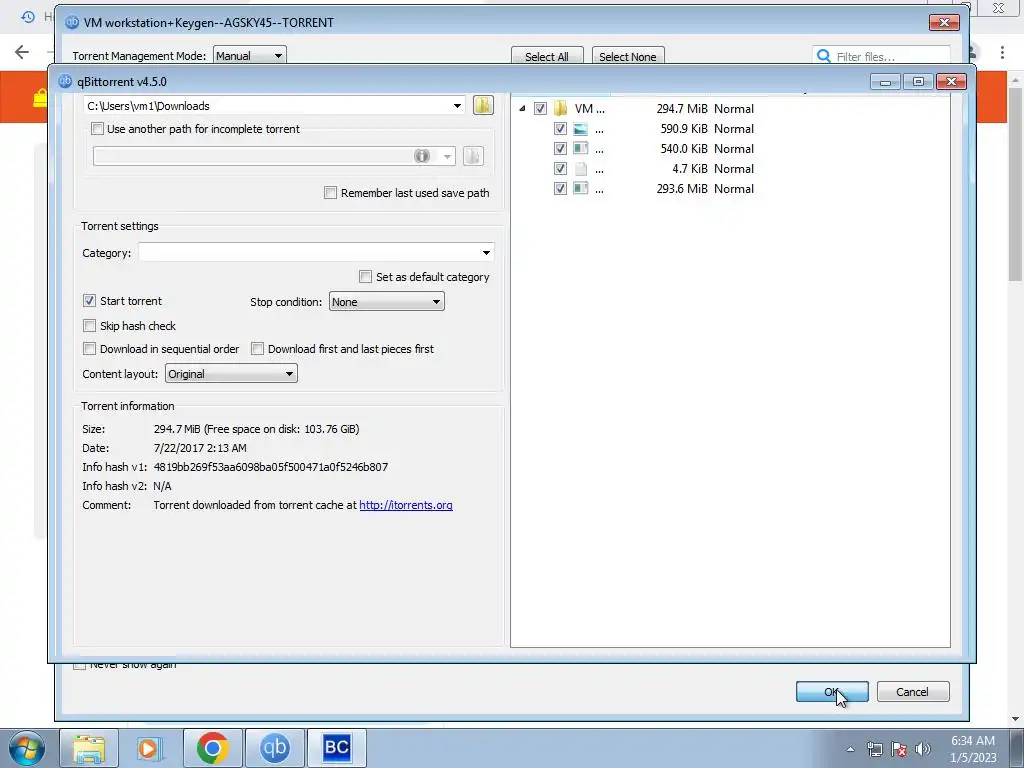
Task: Click the image file icon in 590.9 KiB row
Action: [x=581, y=129]
